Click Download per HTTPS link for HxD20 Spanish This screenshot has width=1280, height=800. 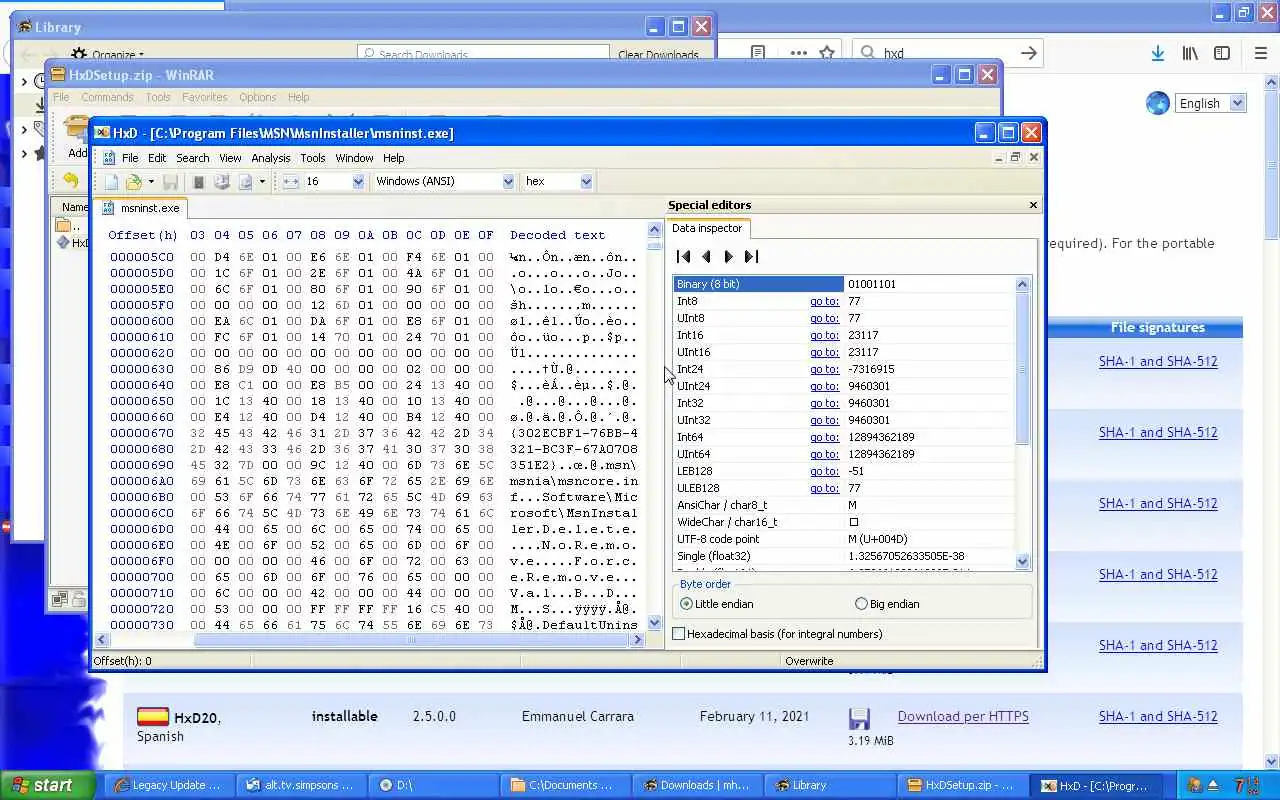tap(963, 716)
